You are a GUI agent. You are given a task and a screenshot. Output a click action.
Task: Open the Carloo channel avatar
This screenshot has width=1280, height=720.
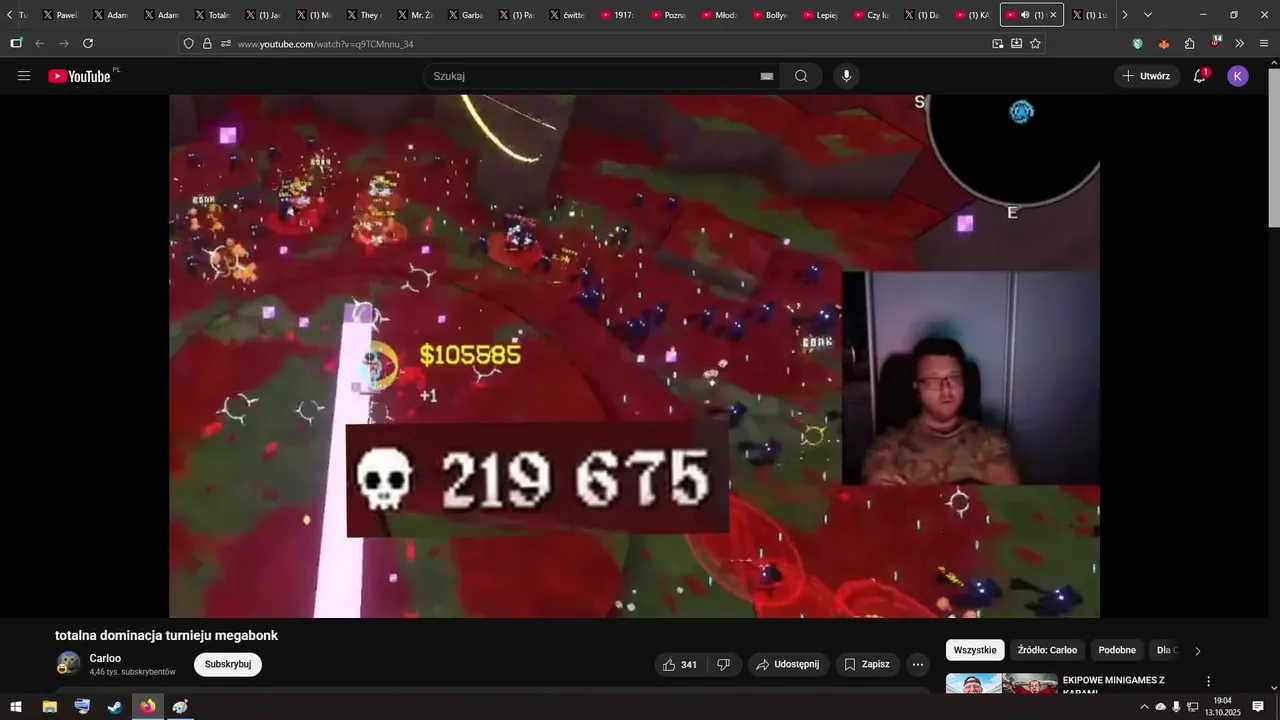coord(69,664)
